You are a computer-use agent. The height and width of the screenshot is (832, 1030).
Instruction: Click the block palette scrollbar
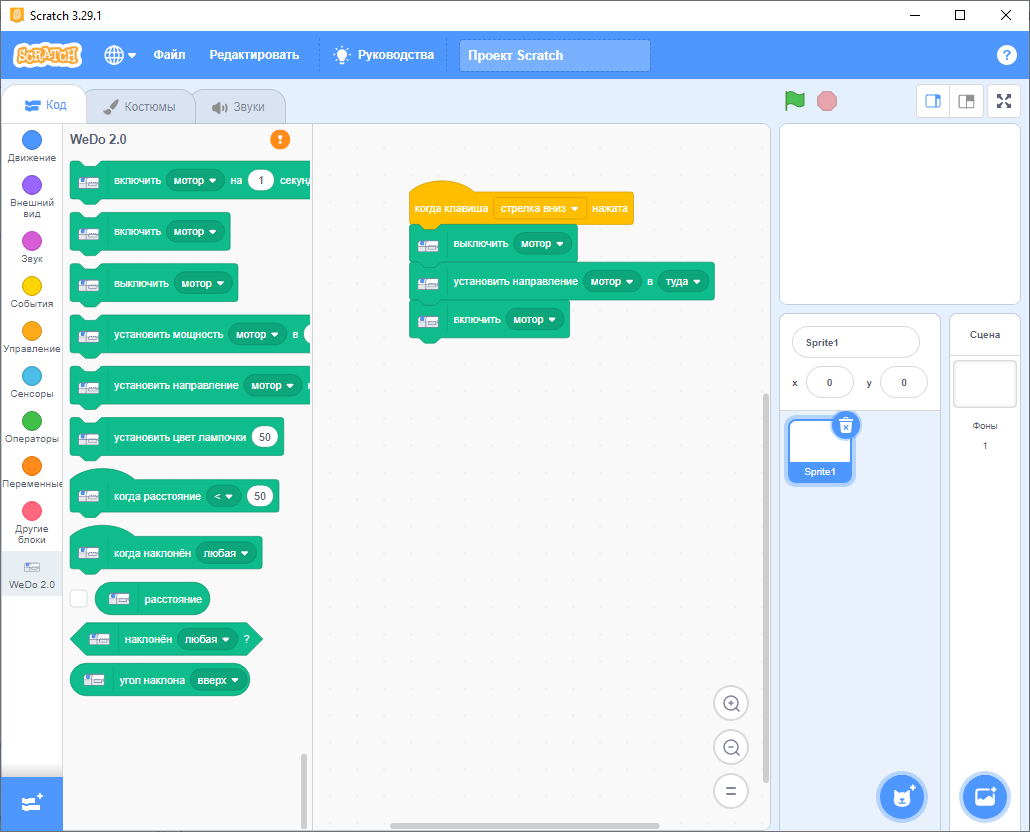pos(303,791)
